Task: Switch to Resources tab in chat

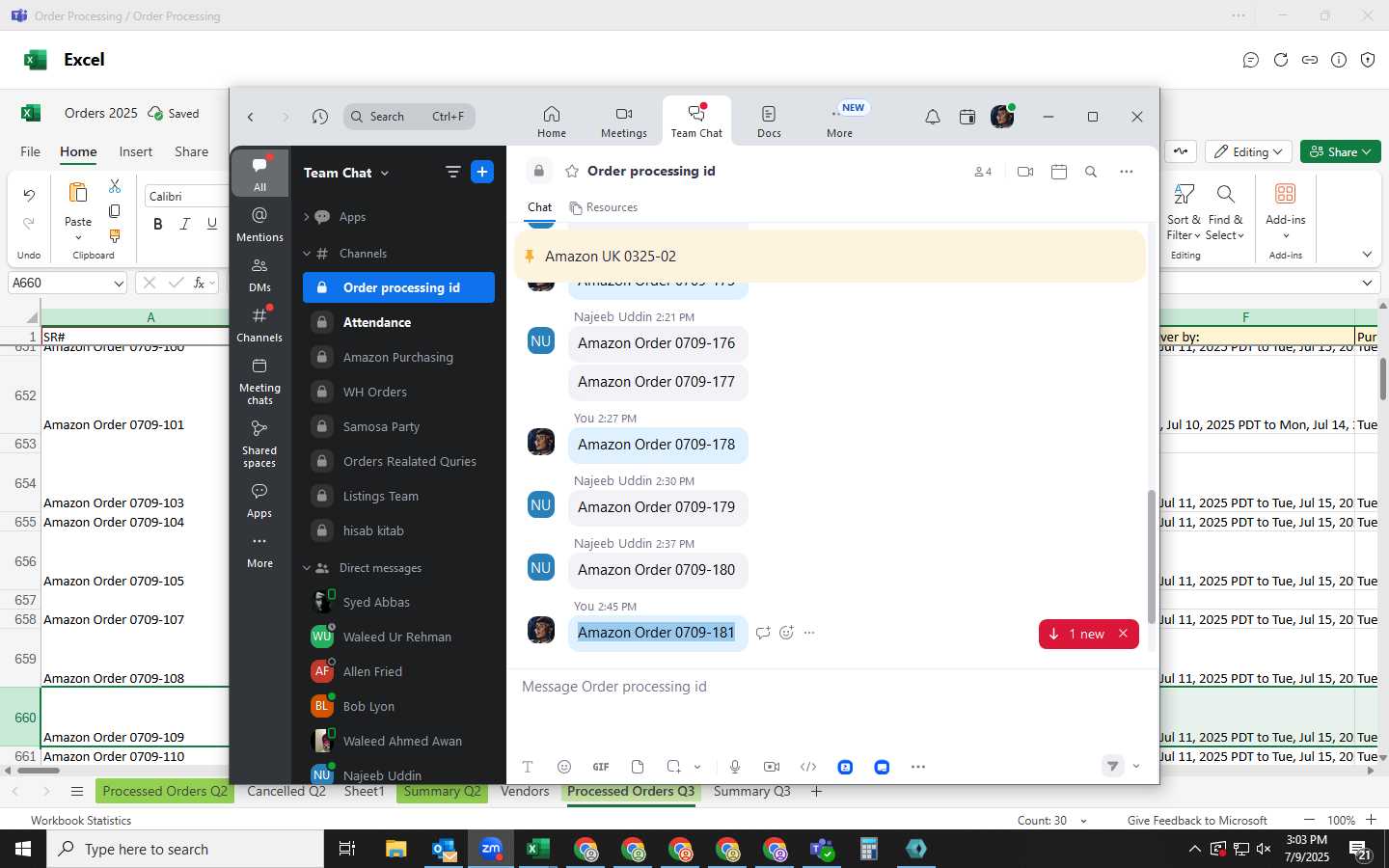Action: [x=604, y=207]
